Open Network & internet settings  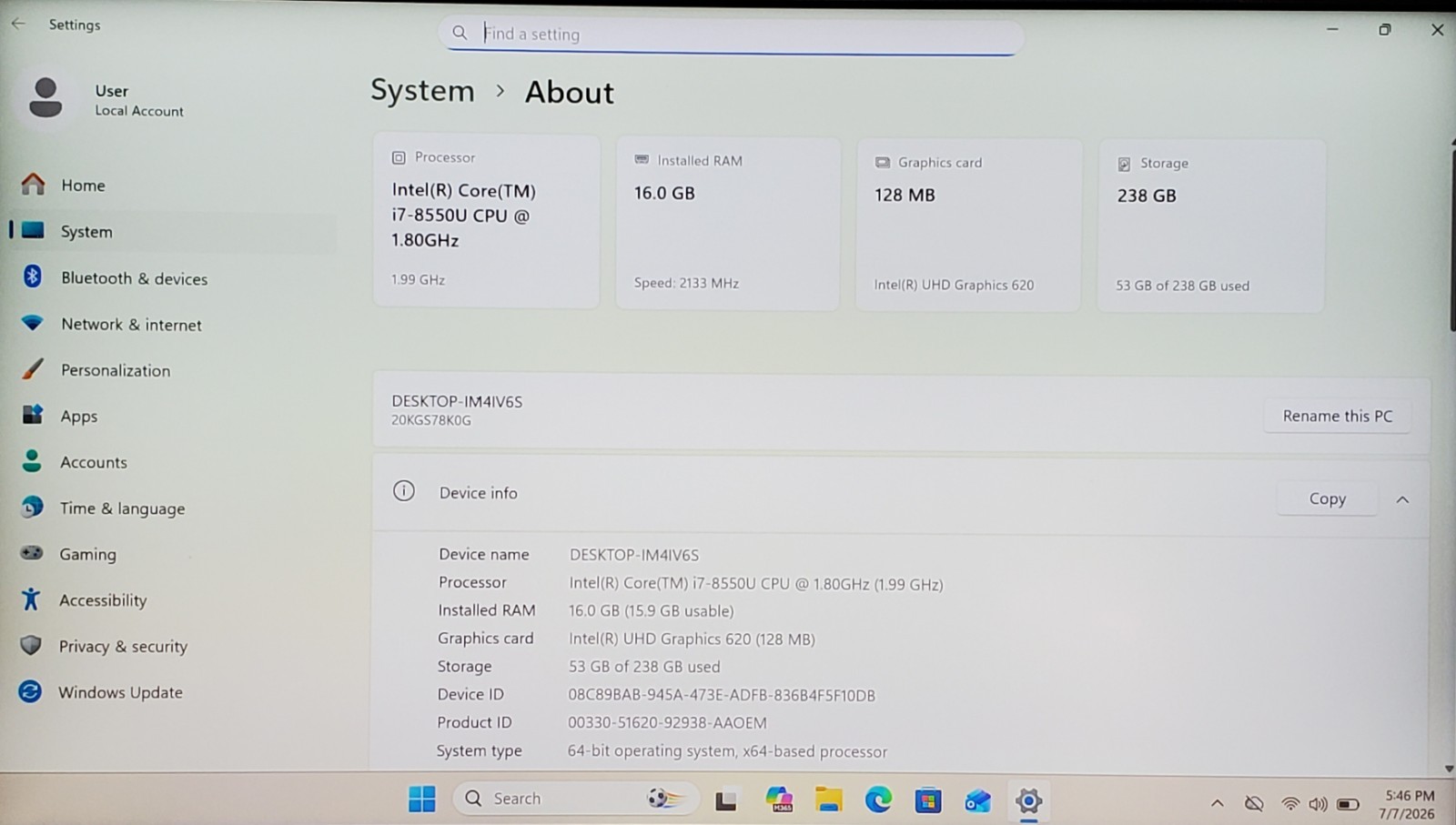[173, 325]
